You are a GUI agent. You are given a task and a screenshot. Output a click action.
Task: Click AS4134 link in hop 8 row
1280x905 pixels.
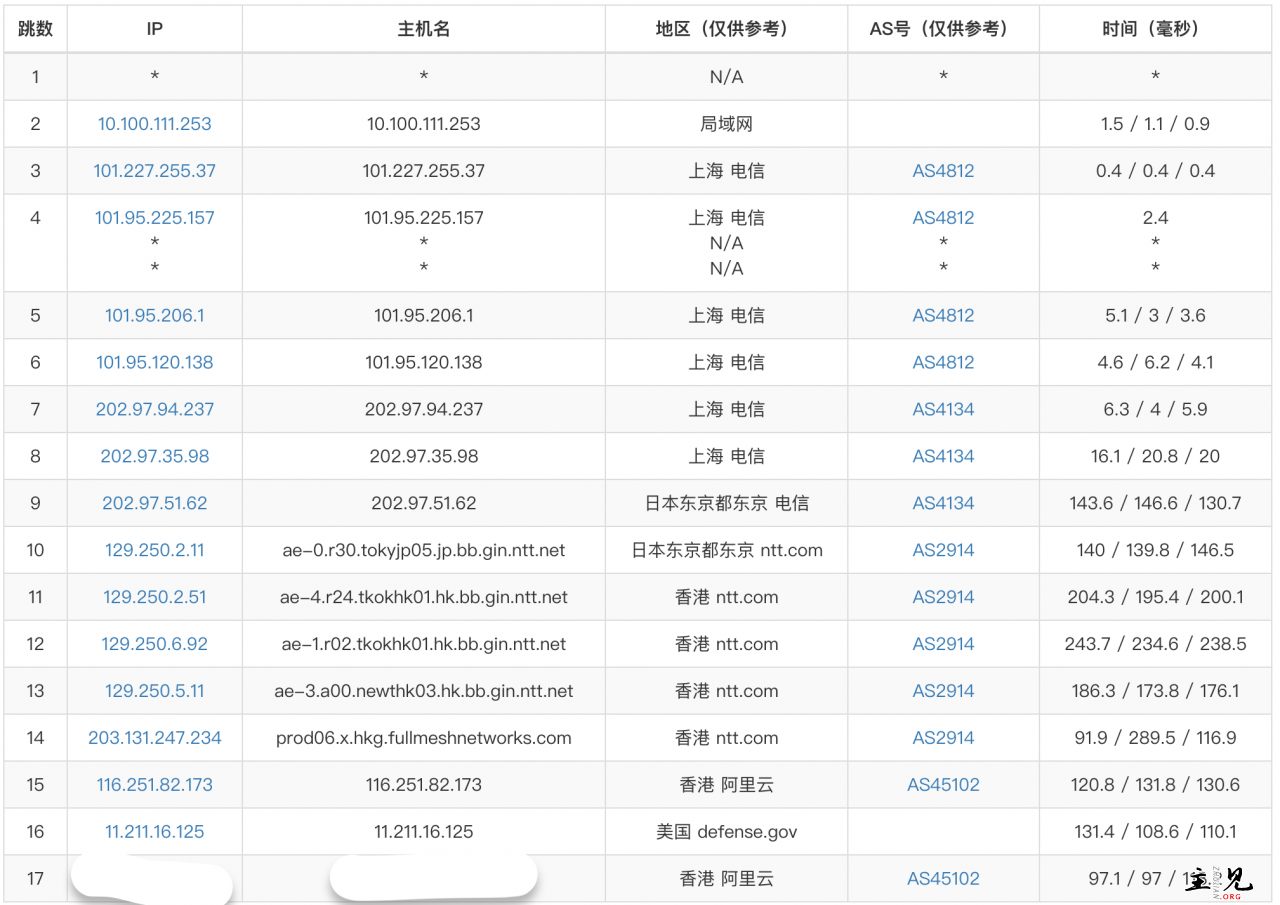click(943, 456)
